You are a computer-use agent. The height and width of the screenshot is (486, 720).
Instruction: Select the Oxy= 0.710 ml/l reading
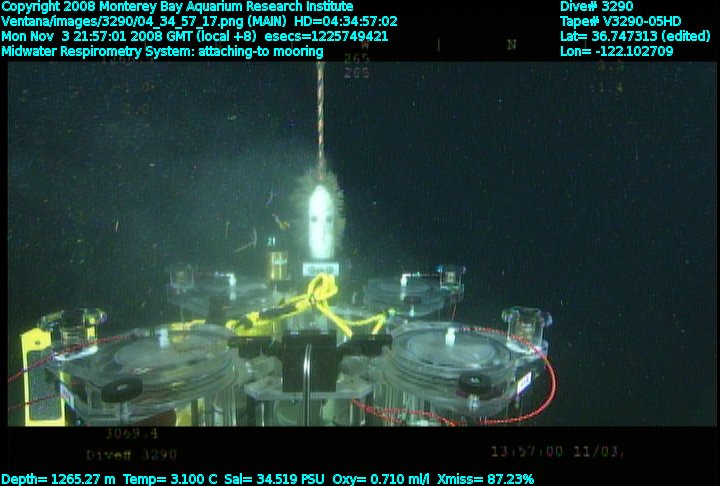point(381,480)
